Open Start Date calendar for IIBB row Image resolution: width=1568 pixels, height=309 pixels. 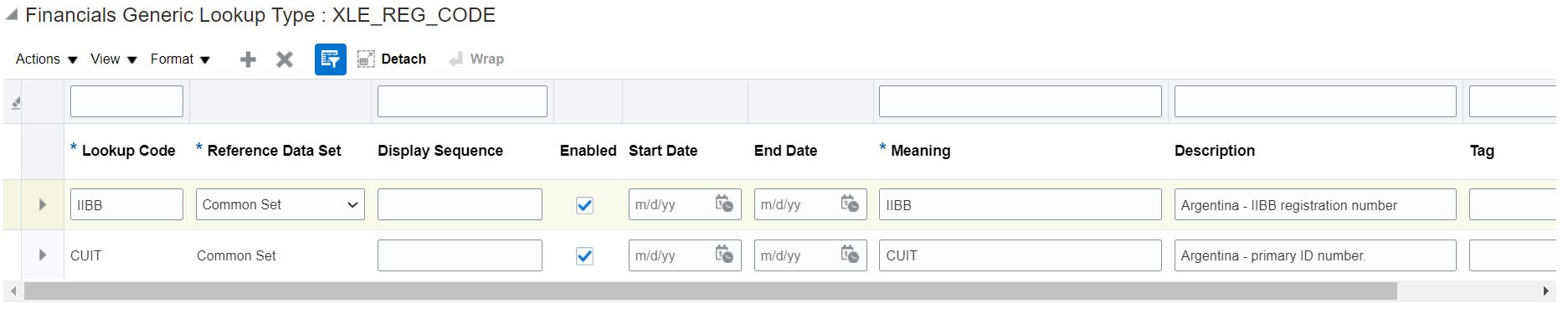tap(724, 204)
